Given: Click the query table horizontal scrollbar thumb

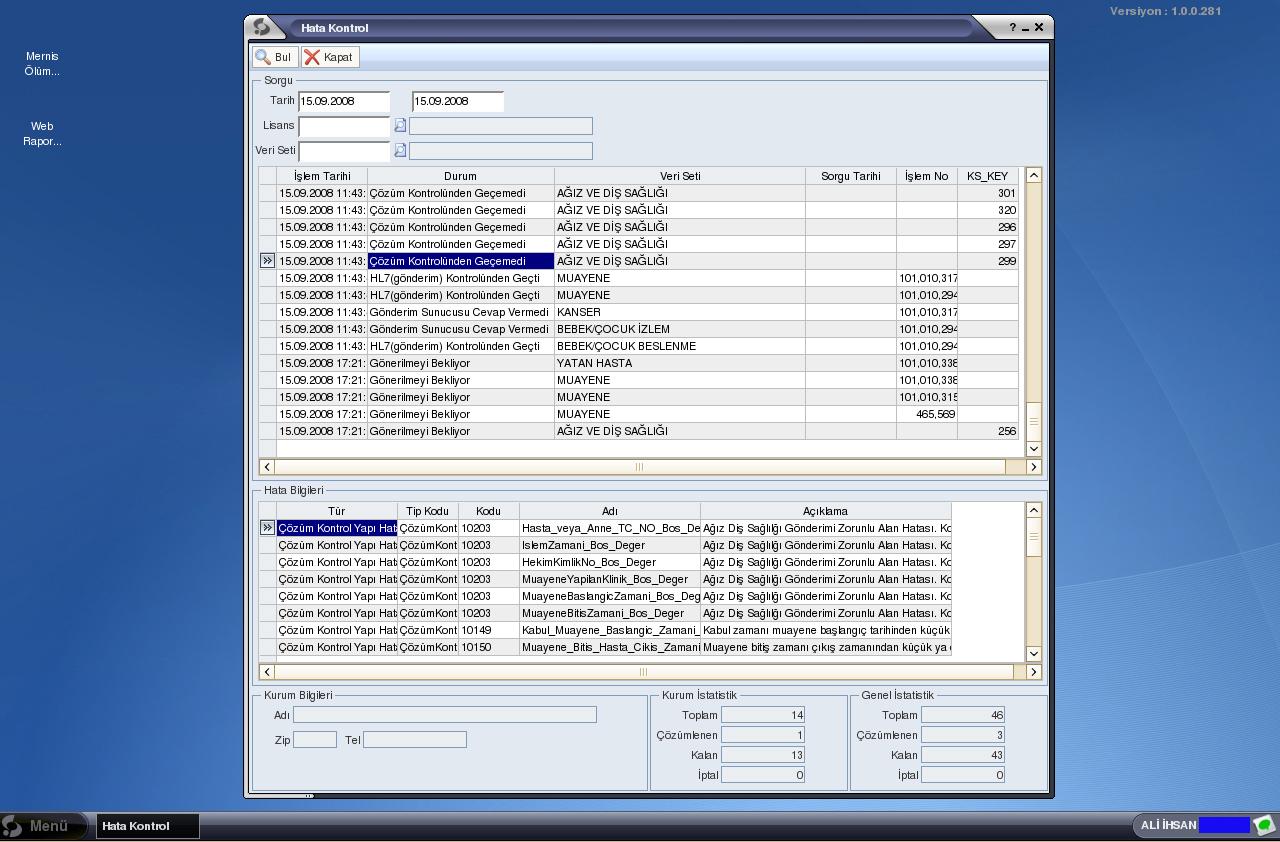Looking at the screenshot, I should click(640, 467).
